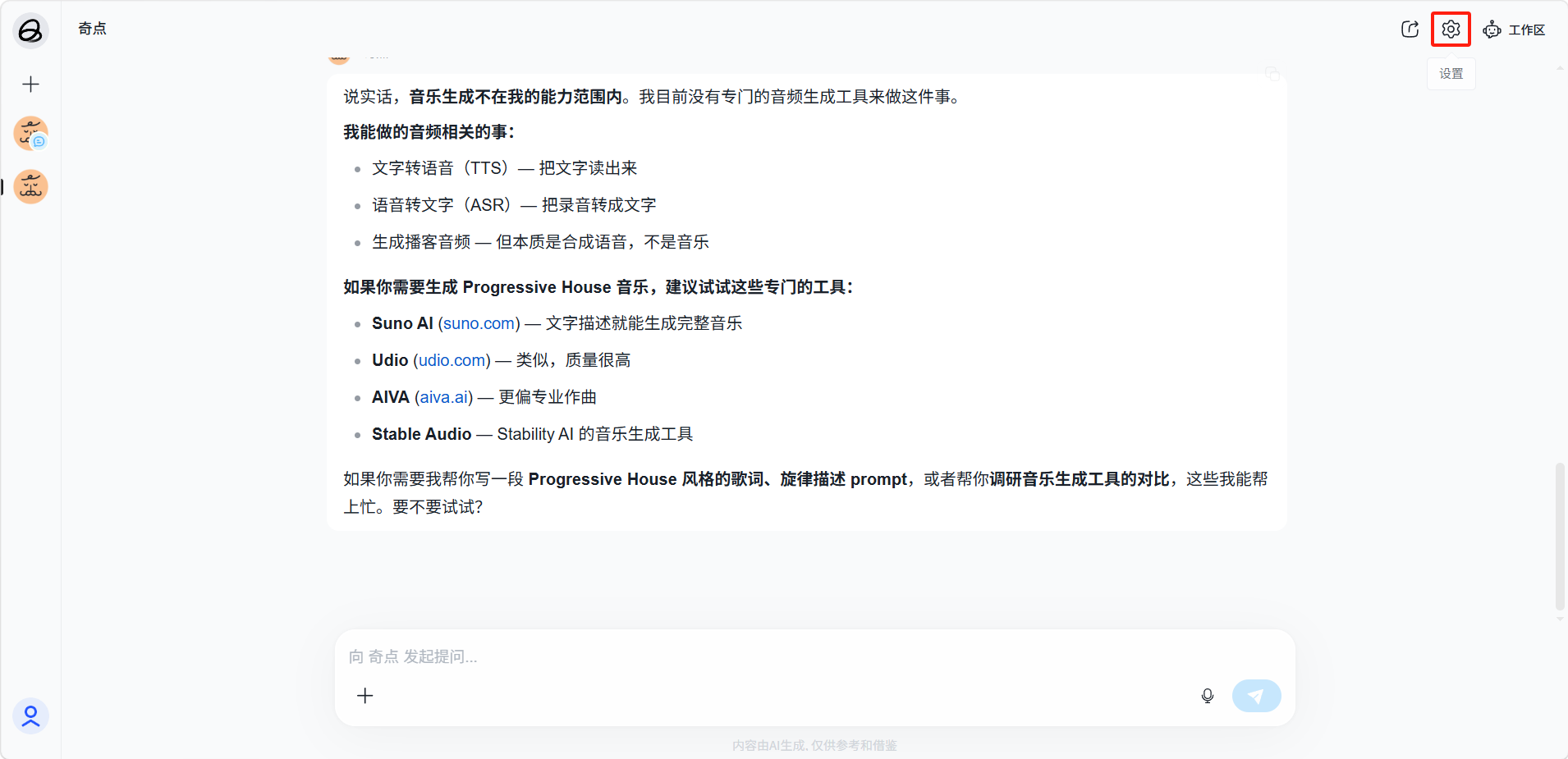This screenshot has height=759, width=1568.
Task: Select the sidebar avatar without a badge
Action: click(x=31, y=187)
